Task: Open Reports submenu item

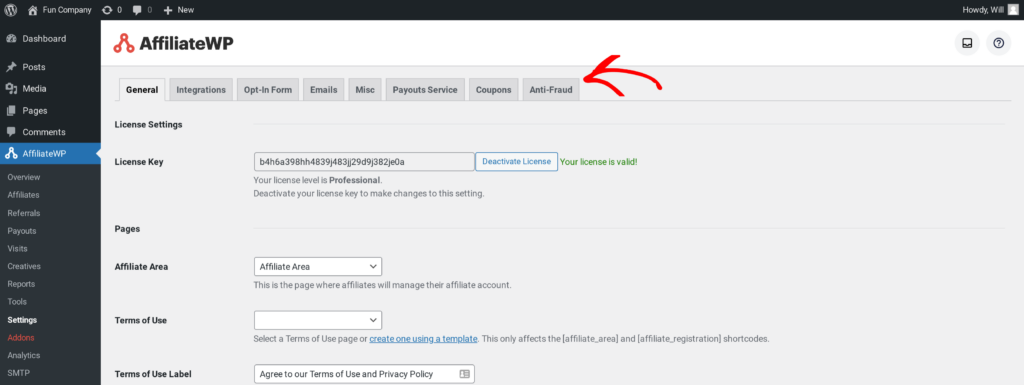Action: 21,284
